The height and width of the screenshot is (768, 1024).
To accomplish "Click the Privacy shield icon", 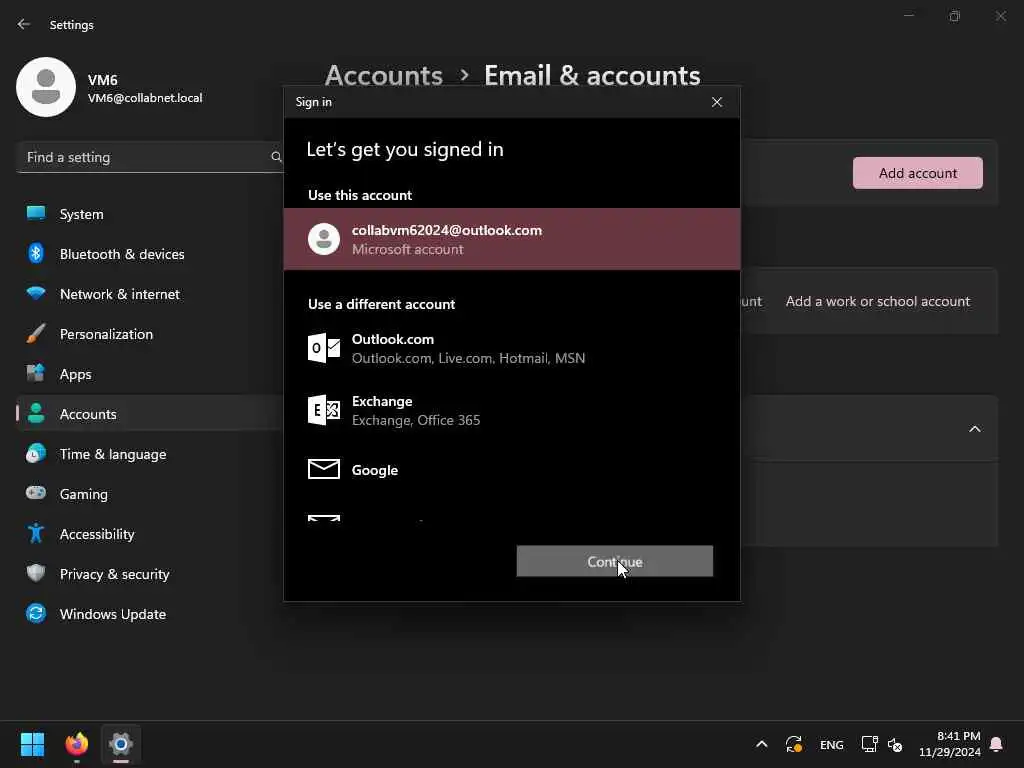I will (36, 573).
